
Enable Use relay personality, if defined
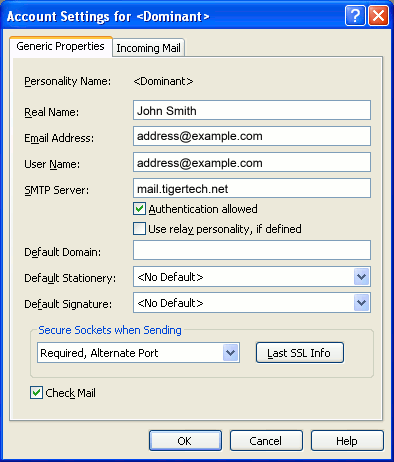(x=139, y=229)
